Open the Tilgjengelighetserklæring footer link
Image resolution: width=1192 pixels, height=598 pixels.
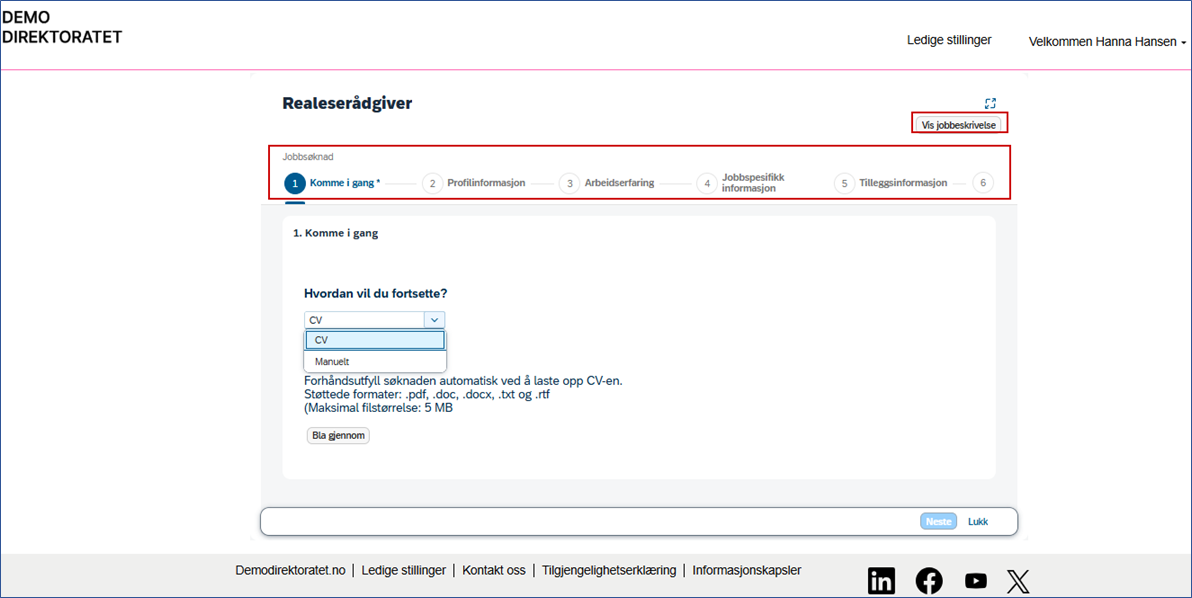tap(609, 570)
